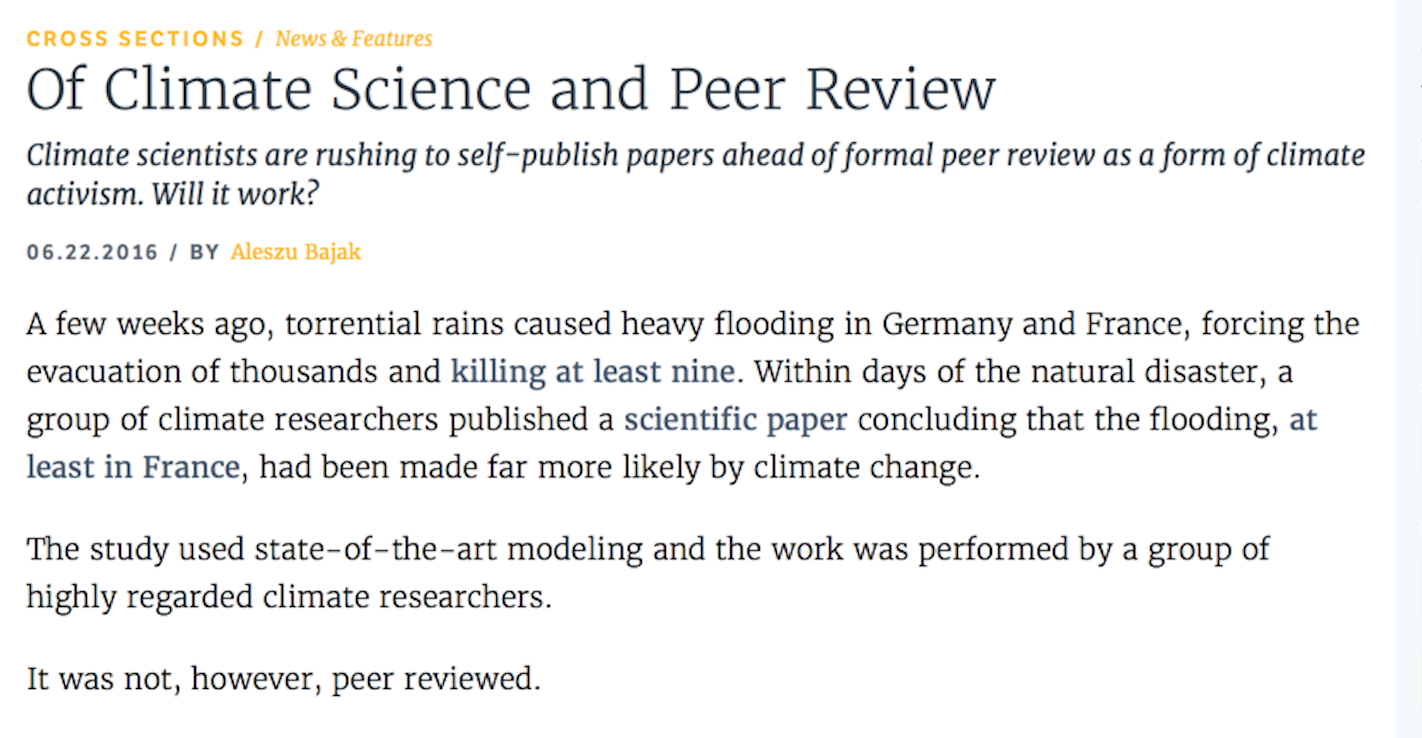This screenshot has height=738, width=1422.
Task: Click the sentence 'It was not, however, peer reviewed.'
Action: tap(283, 680)
